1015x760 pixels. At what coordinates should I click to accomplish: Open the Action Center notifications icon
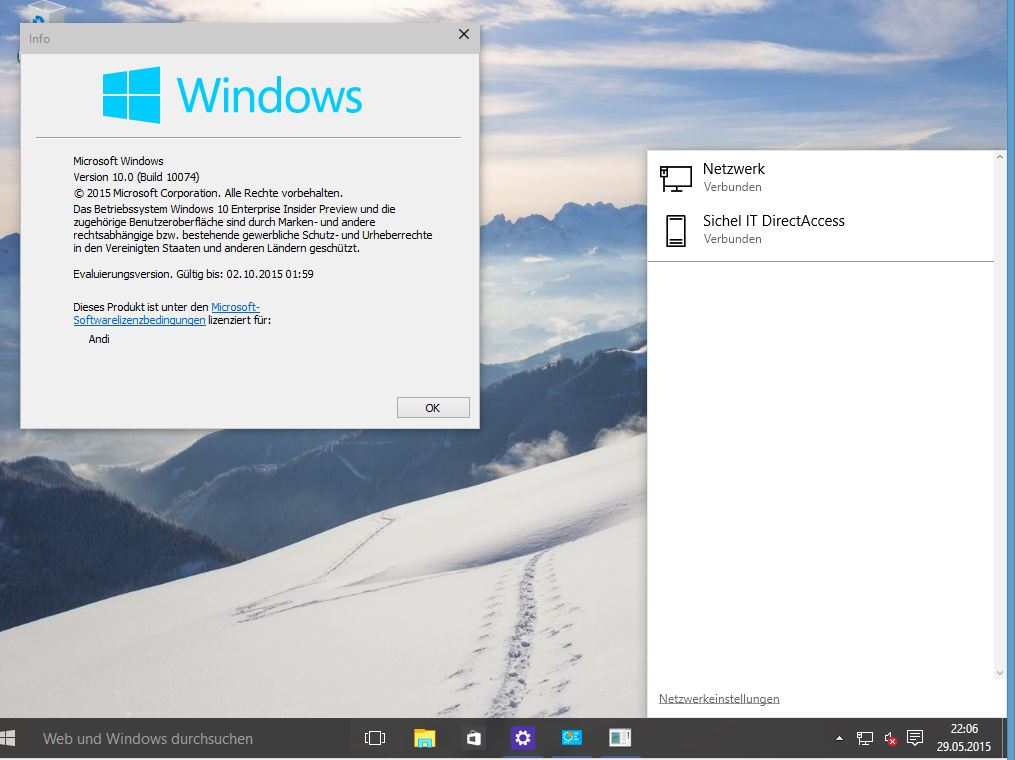(x=915, y=737)
